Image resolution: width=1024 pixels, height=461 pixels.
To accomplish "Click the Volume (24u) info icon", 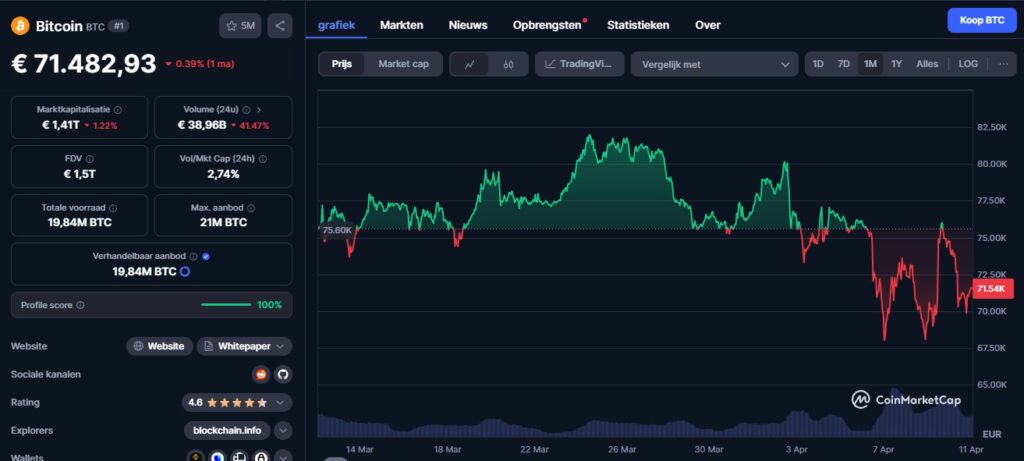I will 246,110.
